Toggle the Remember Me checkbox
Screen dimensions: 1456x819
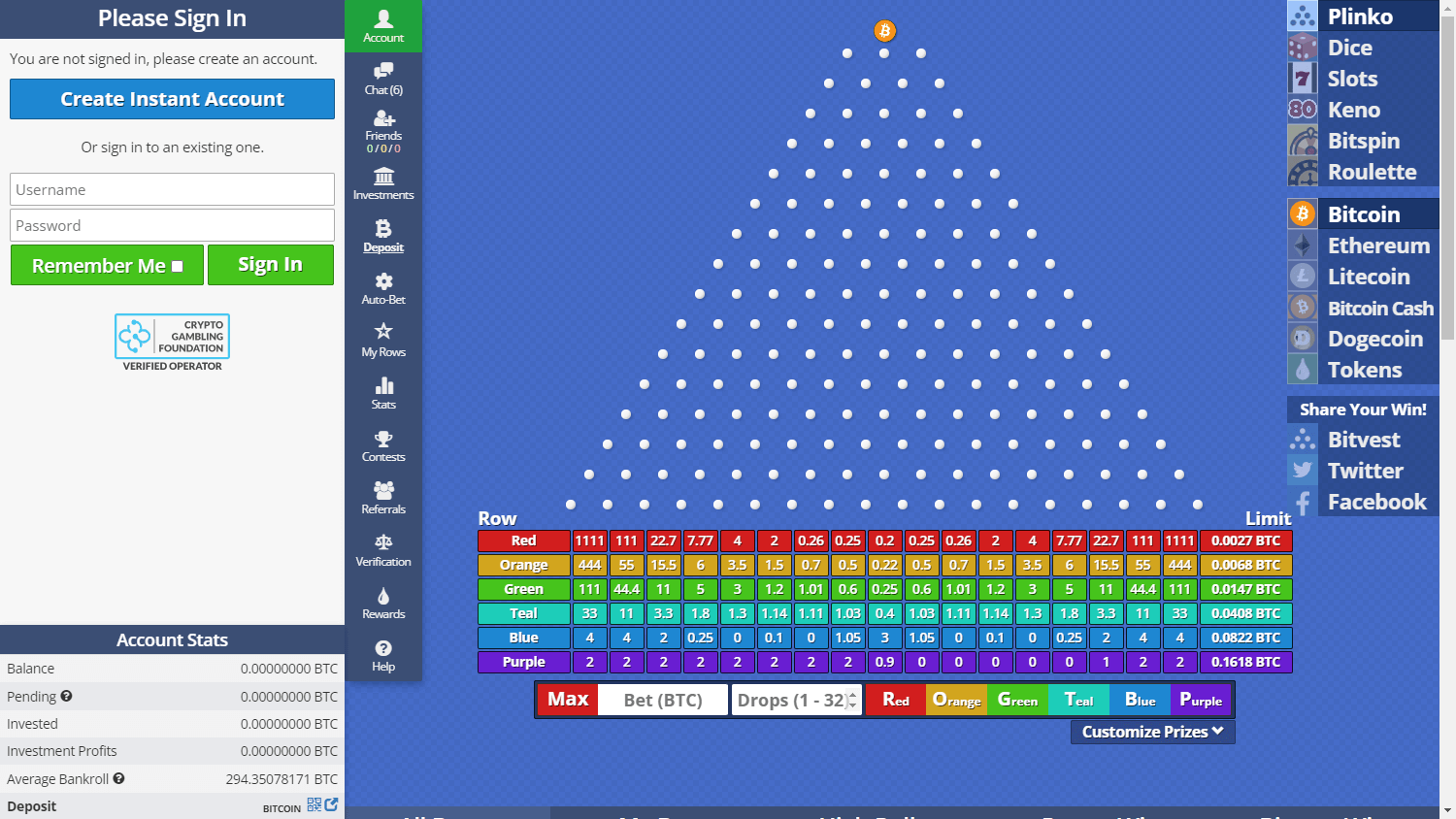coord(177,266)
